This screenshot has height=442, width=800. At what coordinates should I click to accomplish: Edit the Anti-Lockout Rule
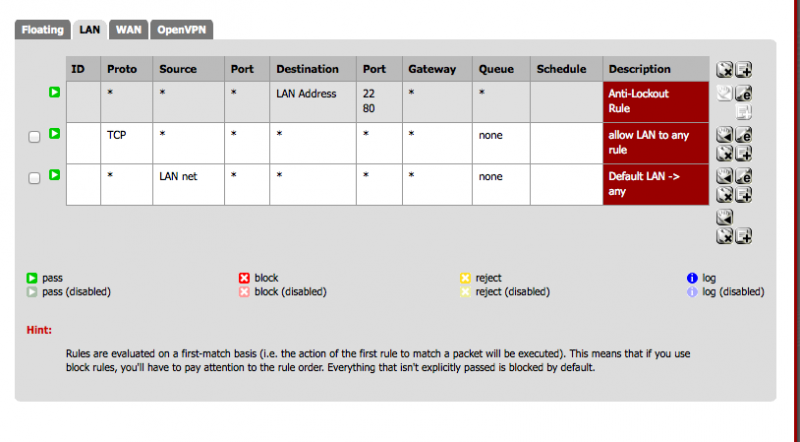point(743,94)
